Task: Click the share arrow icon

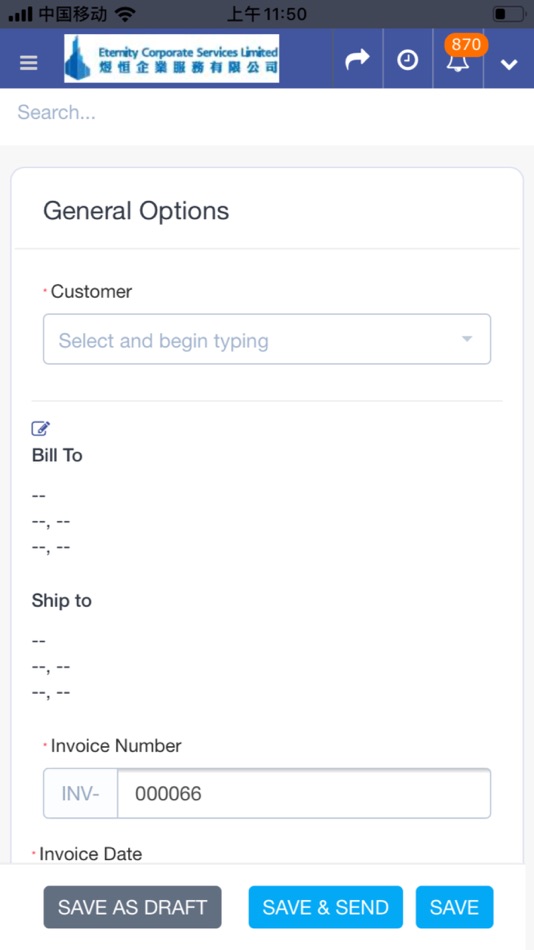Action: coord(357,59)
